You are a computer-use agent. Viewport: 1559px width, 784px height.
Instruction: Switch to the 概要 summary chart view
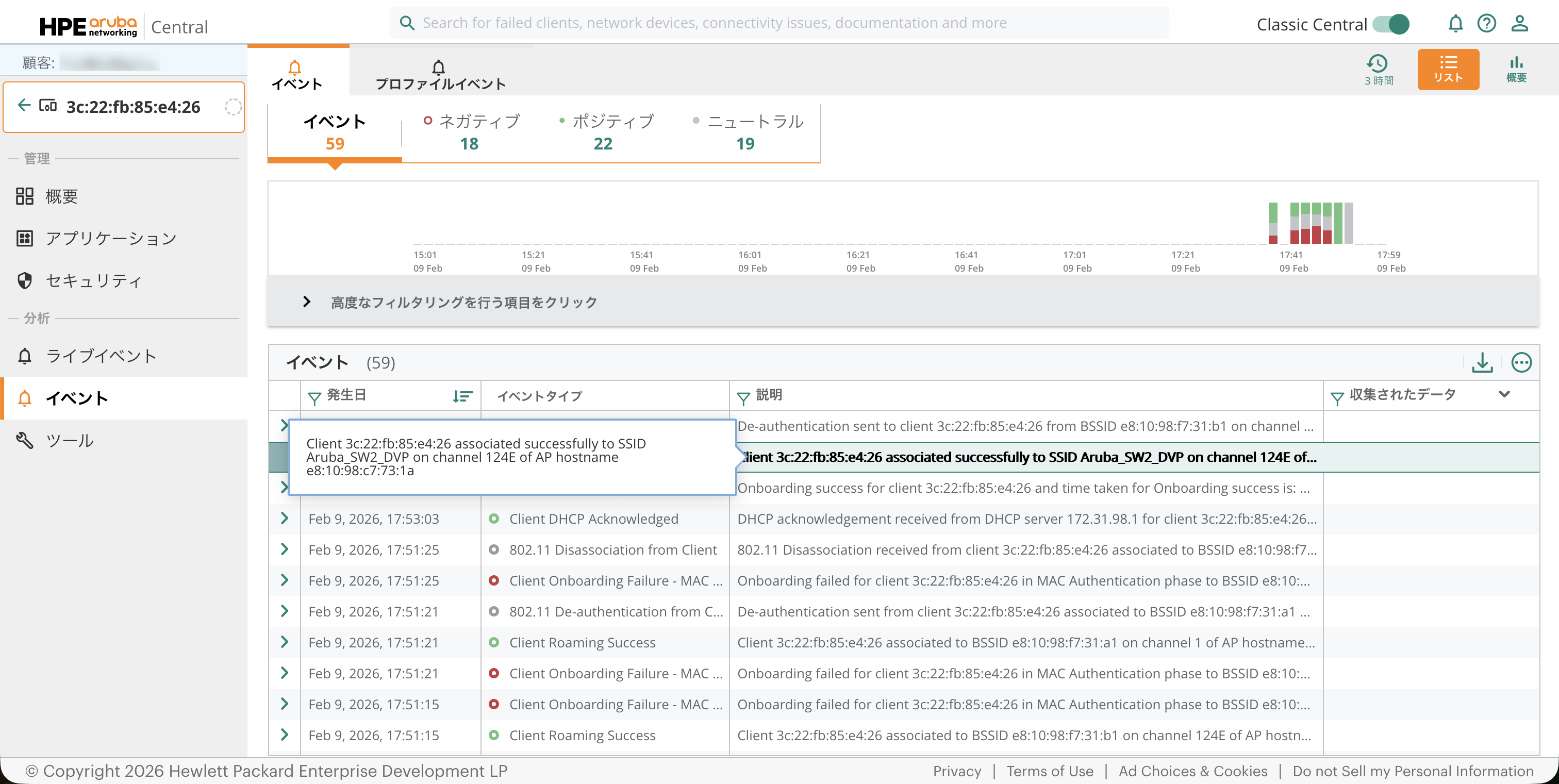coord(1516,70)
